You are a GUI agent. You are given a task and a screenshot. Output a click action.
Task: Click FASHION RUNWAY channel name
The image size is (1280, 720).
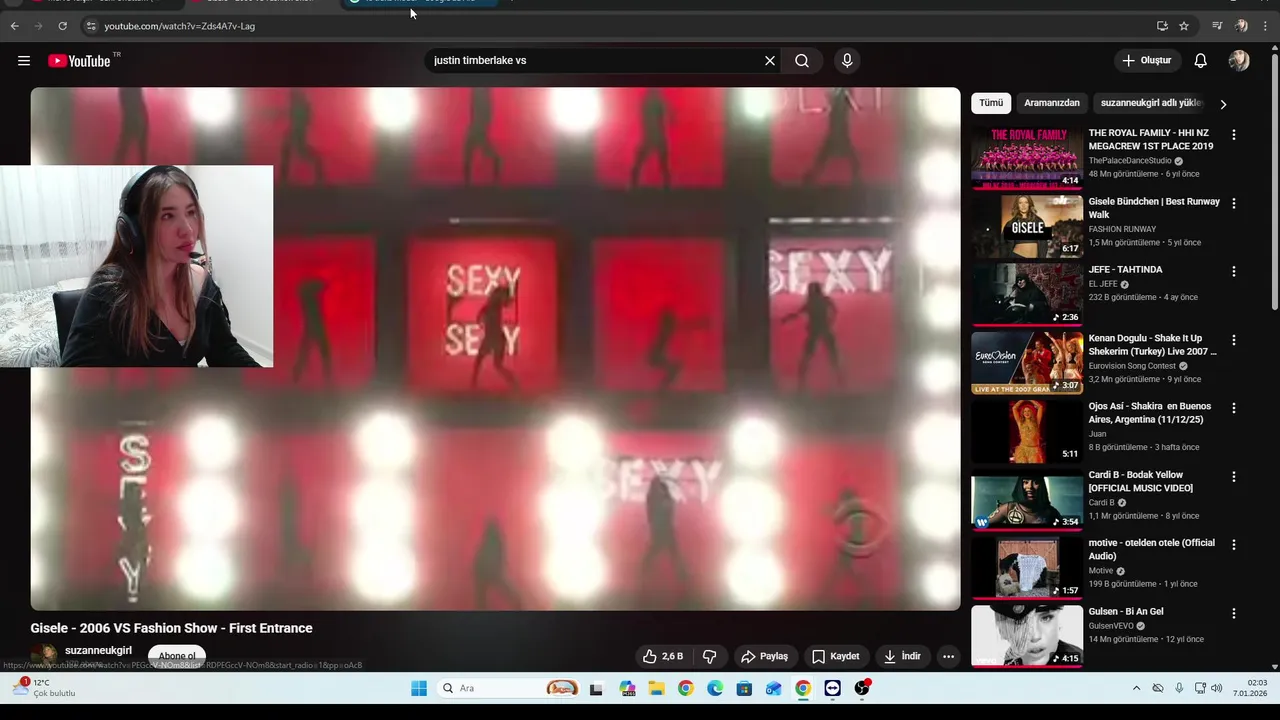[1122, 229]
